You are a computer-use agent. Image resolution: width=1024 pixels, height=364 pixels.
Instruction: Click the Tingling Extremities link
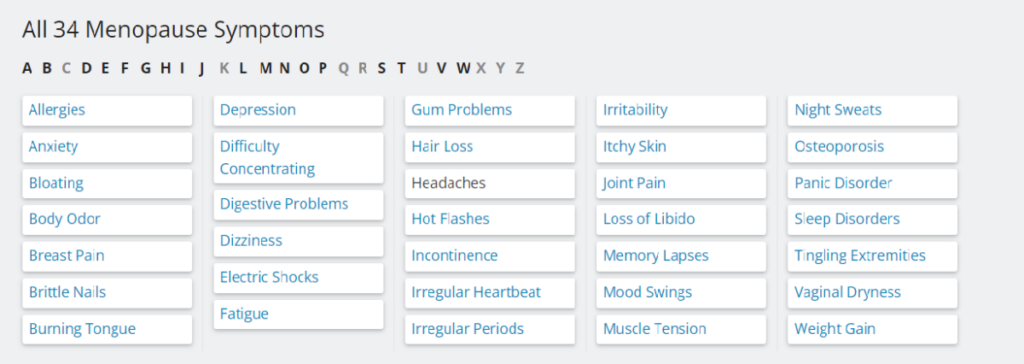point(872,256)
